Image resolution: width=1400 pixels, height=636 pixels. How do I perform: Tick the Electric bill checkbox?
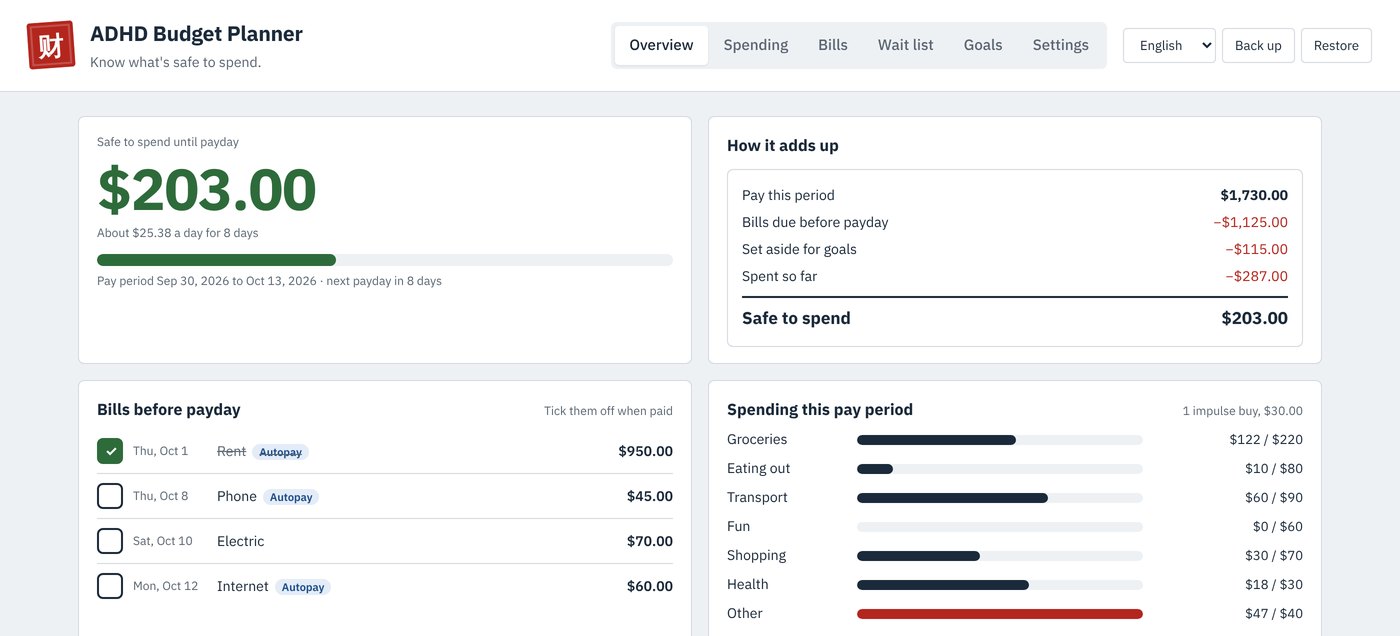pyautogui.click(x=110, y=541)
